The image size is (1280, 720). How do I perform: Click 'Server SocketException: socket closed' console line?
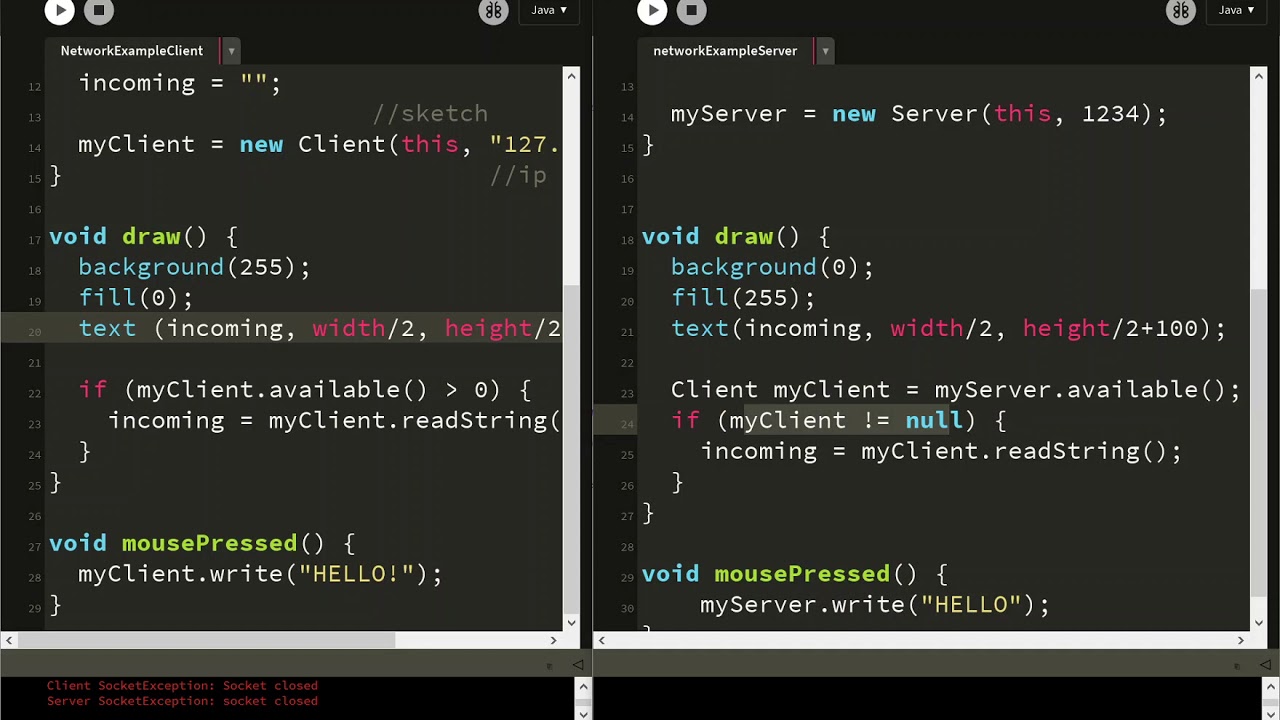click(182, 702)
